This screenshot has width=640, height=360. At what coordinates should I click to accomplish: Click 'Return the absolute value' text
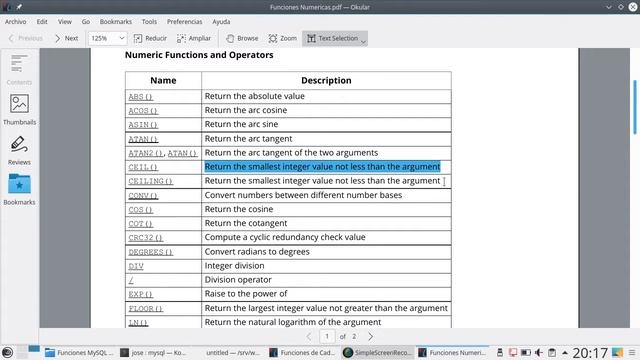[255, 96]
